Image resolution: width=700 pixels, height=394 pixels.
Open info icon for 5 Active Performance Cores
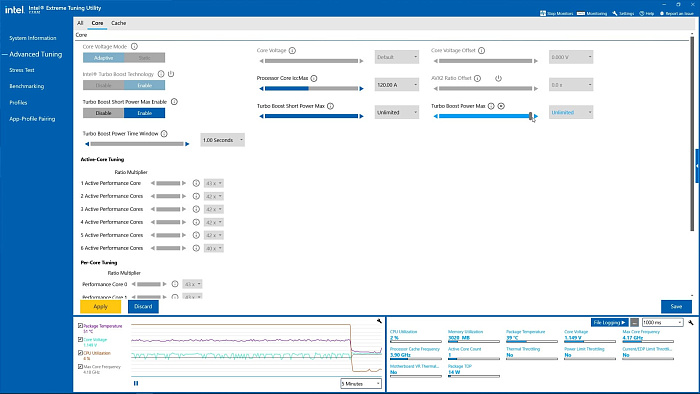196,235
